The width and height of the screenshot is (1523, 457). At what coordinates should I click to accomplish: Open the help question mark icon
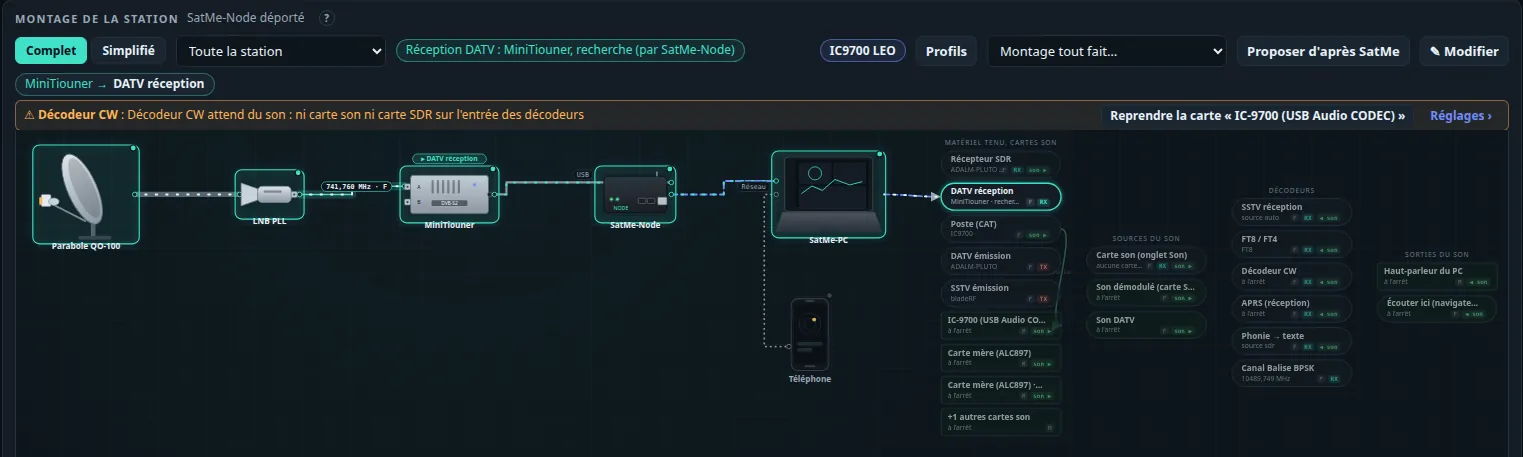coord(327,18)
